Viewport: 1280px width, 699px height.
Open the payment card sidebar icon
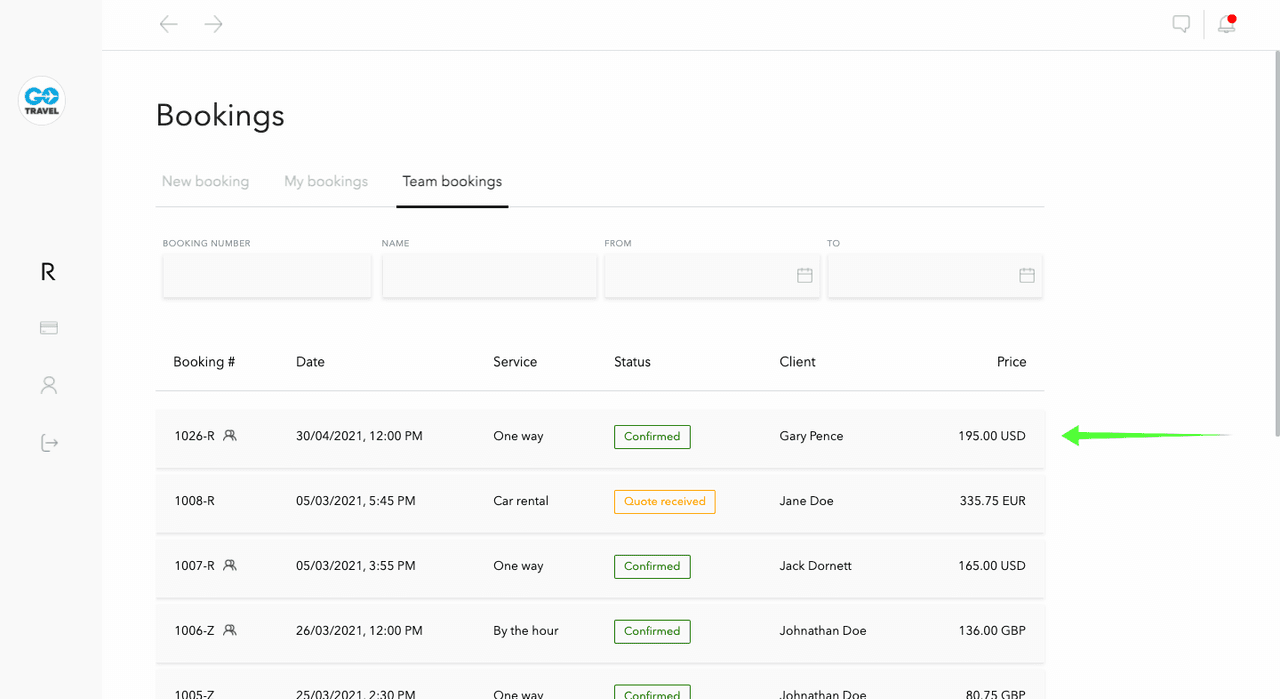(x=48, y=328)
